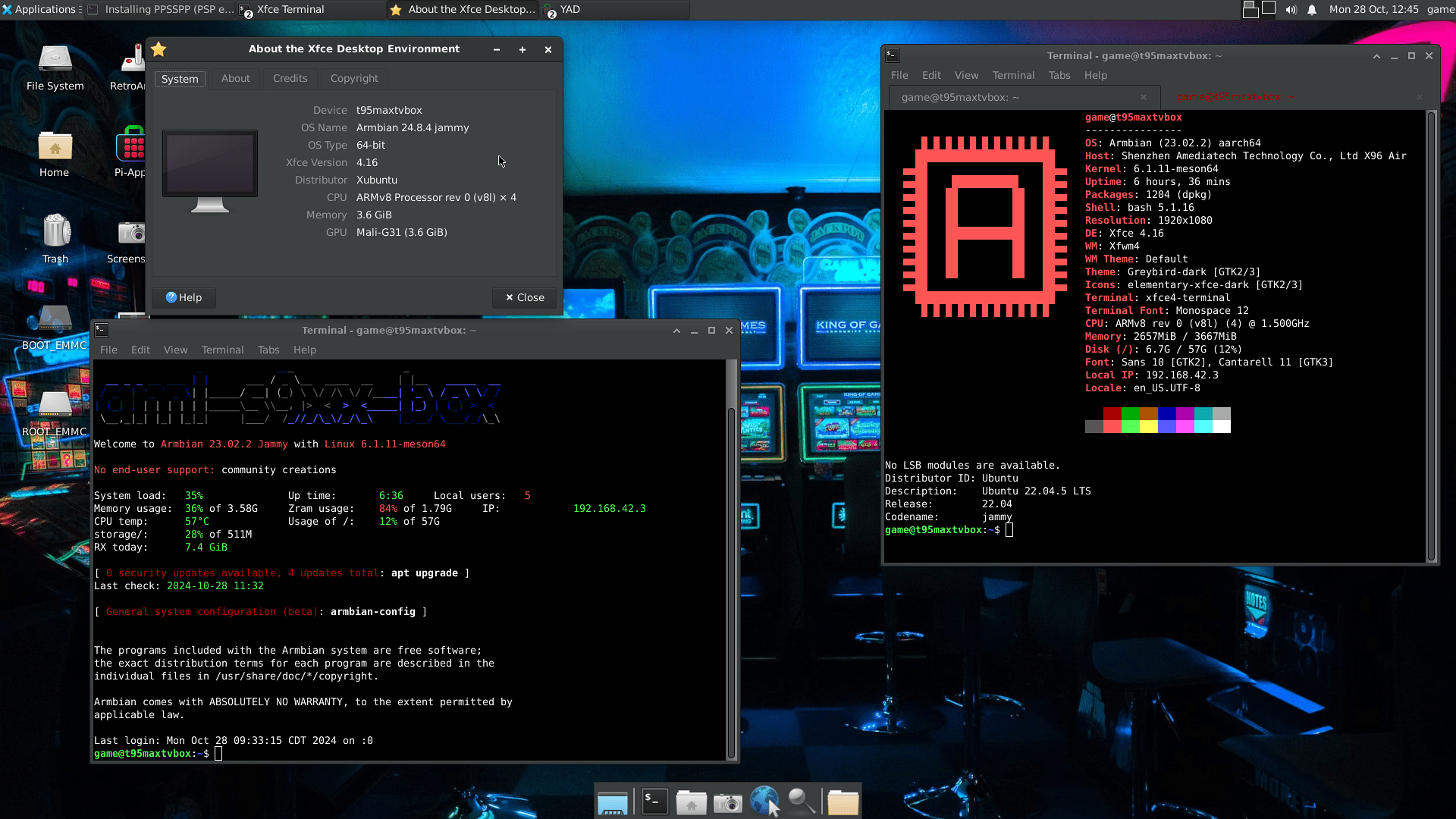Click the Show Desktop dock icon

click(613, 802)
